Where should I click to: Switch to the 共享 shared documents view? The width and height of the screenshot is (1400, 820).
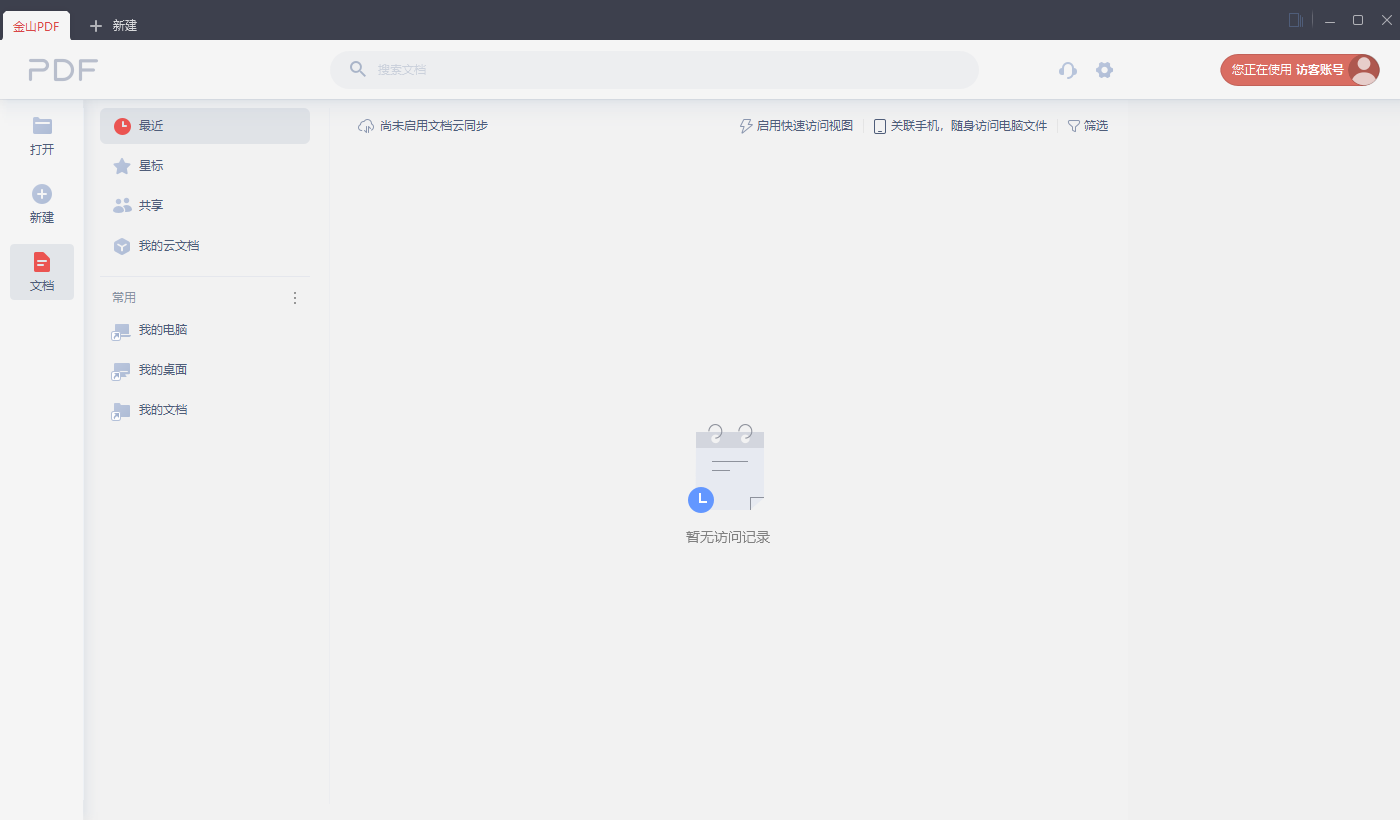pyautogui.click(x=150, y=205)
